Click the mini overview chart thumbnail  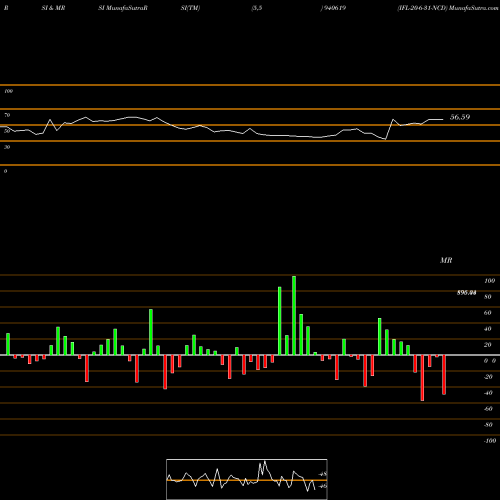click(x=247, y=479)
